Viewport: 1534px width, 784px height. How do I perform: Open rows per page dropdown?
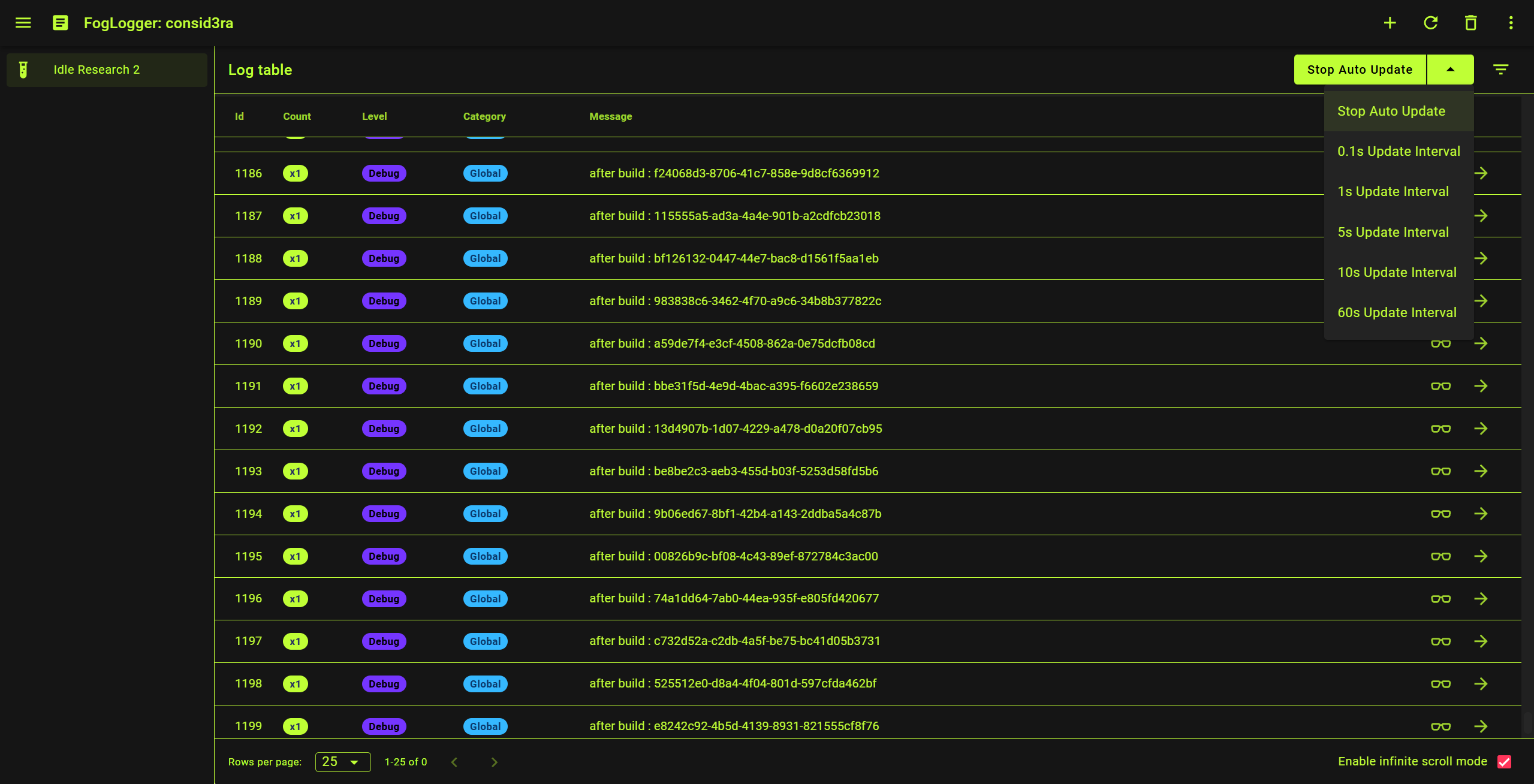pyautogui.click(x=342, y=762)
